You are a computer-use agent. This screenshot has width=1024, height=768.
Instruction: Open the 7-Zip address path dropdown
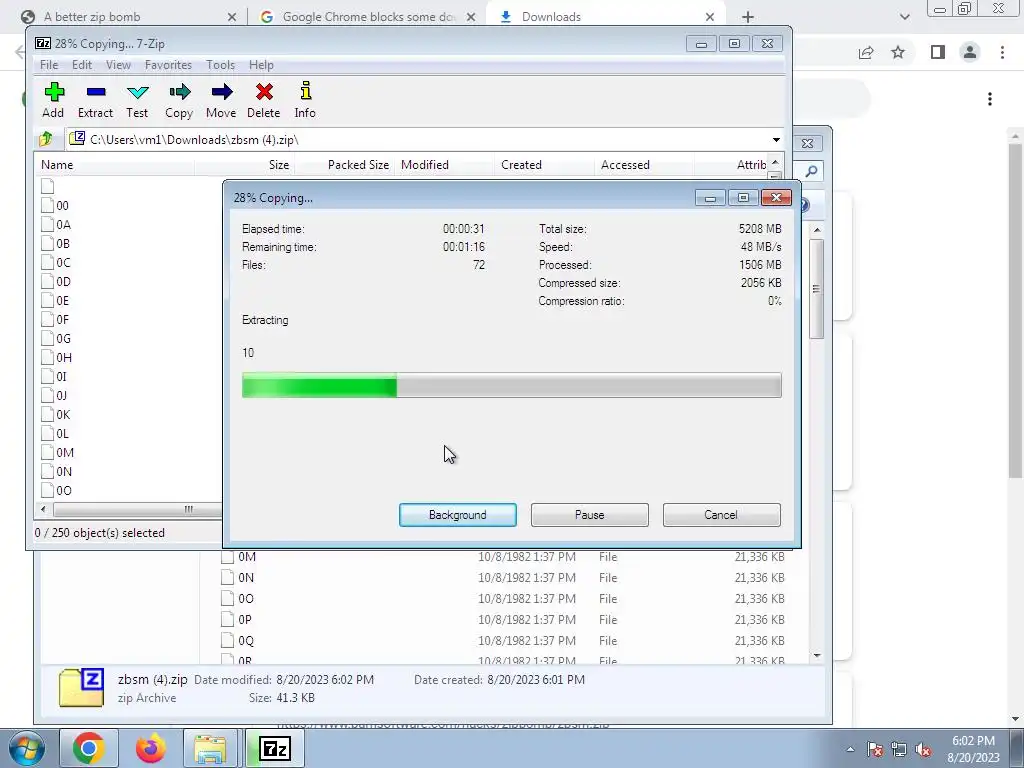776,140
